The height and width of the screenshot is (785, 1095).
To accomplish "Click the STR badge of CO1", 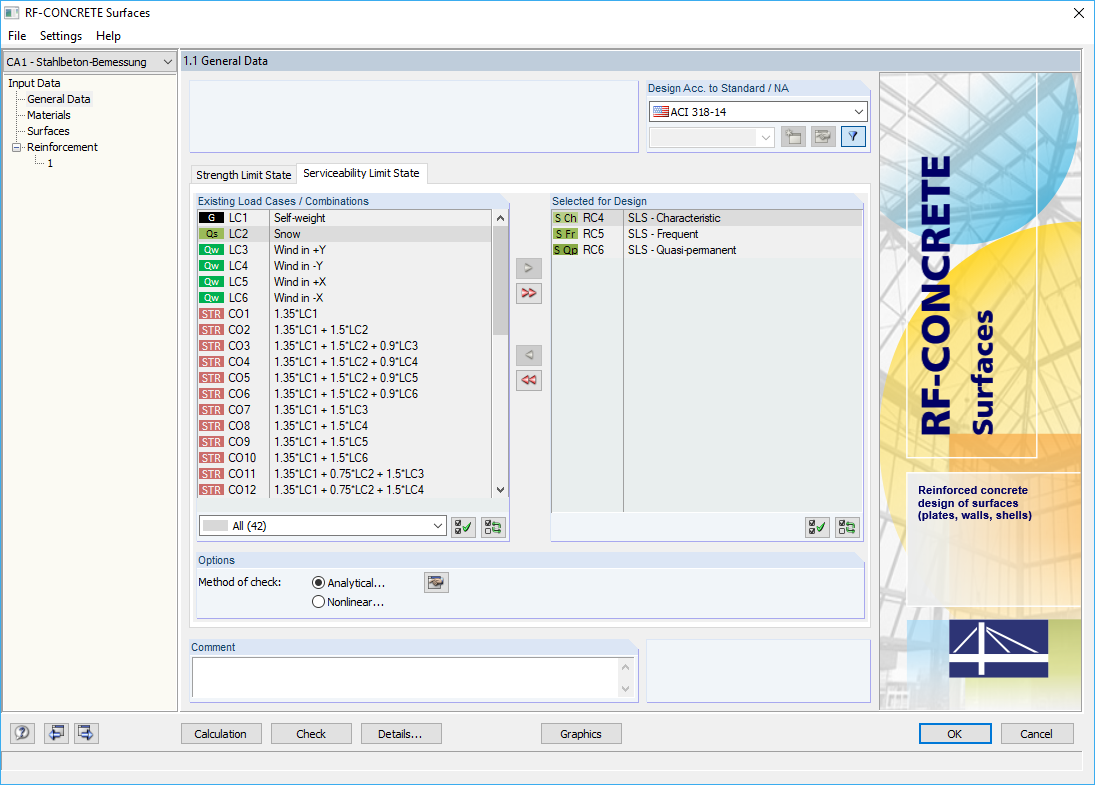I will pyautogui.click(x=212, y=314).
